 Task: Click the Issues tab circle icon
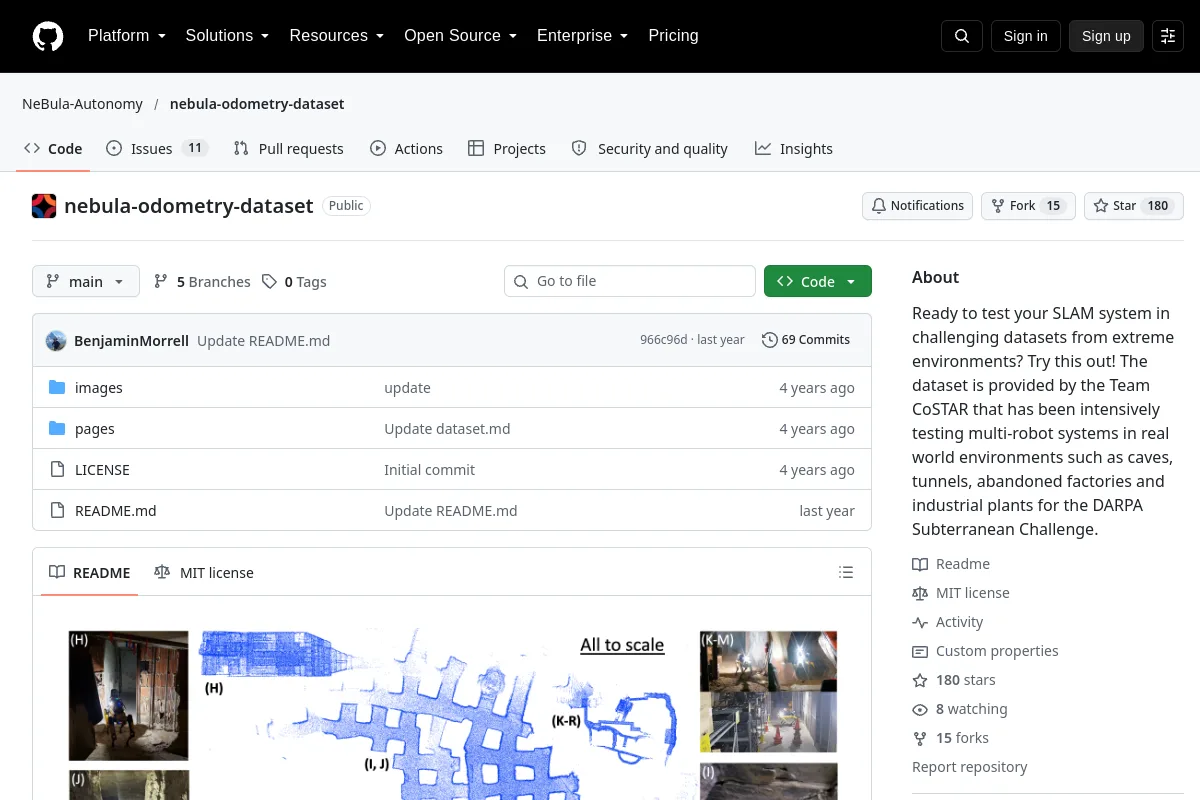[x=114, y=148]
